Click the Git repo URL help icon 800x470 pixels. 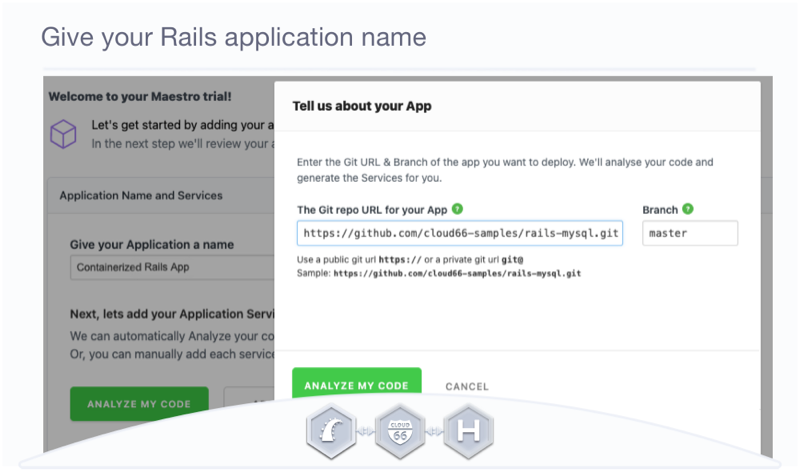click(458, 209)
